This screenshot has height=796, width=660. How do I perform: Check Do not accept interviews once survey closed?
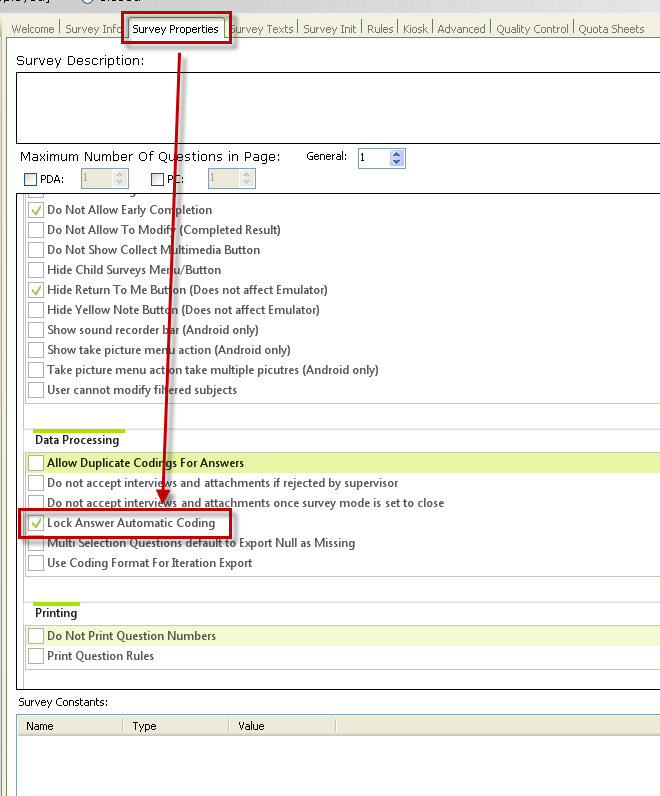coord(36,503)
